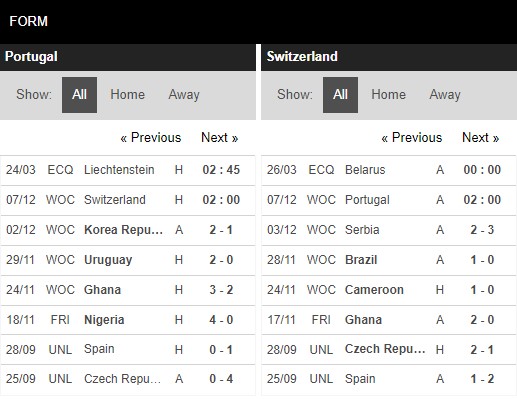The width and height of the screenshot is (517, 399).
Task: Go to Previous Portugal matches
Action: coord(151,138)
